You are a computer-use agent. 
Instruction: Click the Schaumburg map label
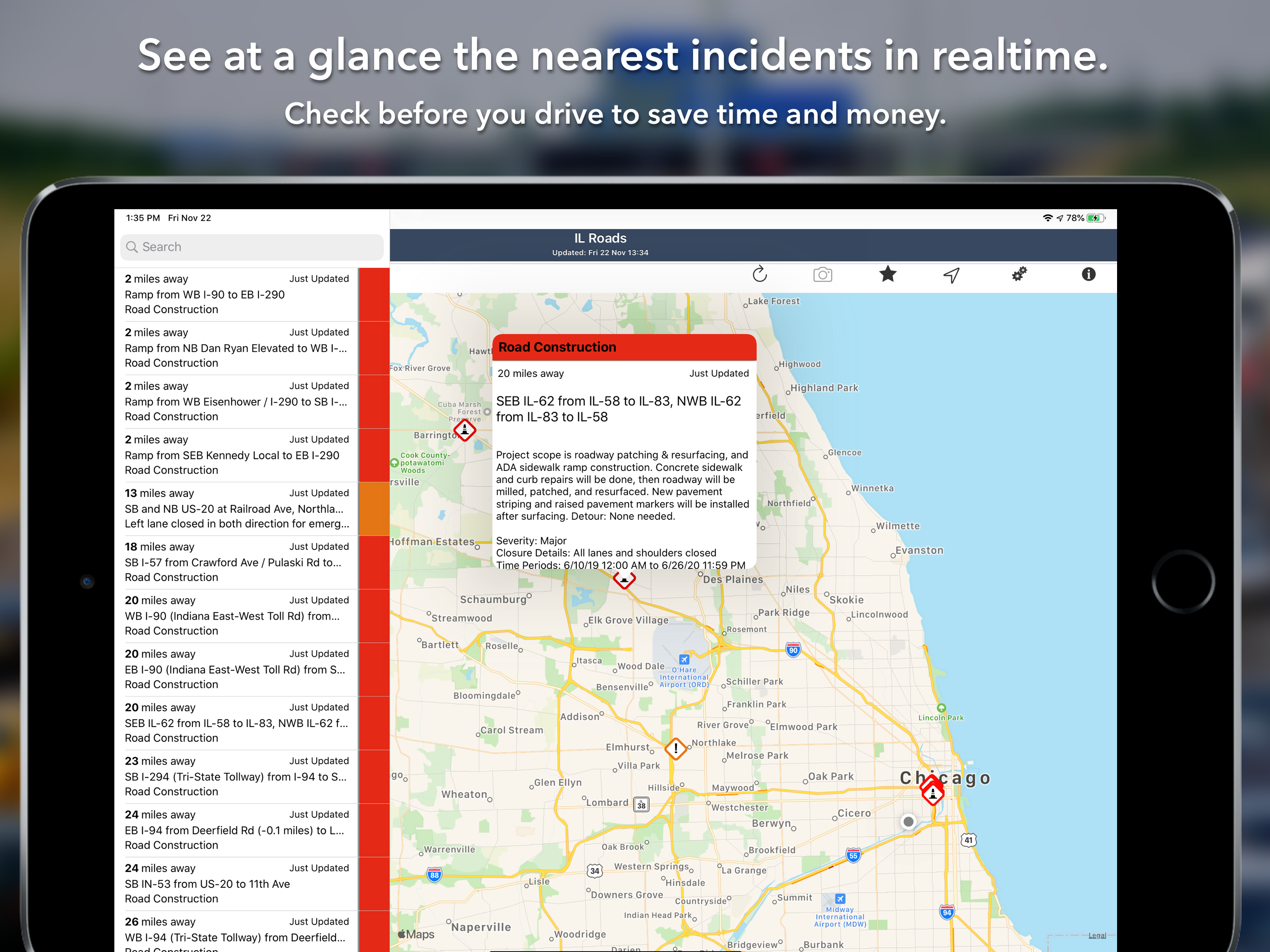tap(493, 600)
